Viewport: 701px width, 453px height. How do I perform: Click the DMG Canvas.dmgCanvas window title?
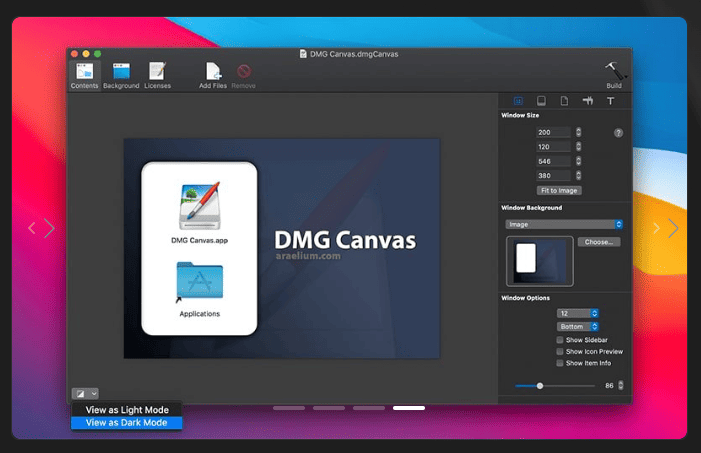coord(354,54)
